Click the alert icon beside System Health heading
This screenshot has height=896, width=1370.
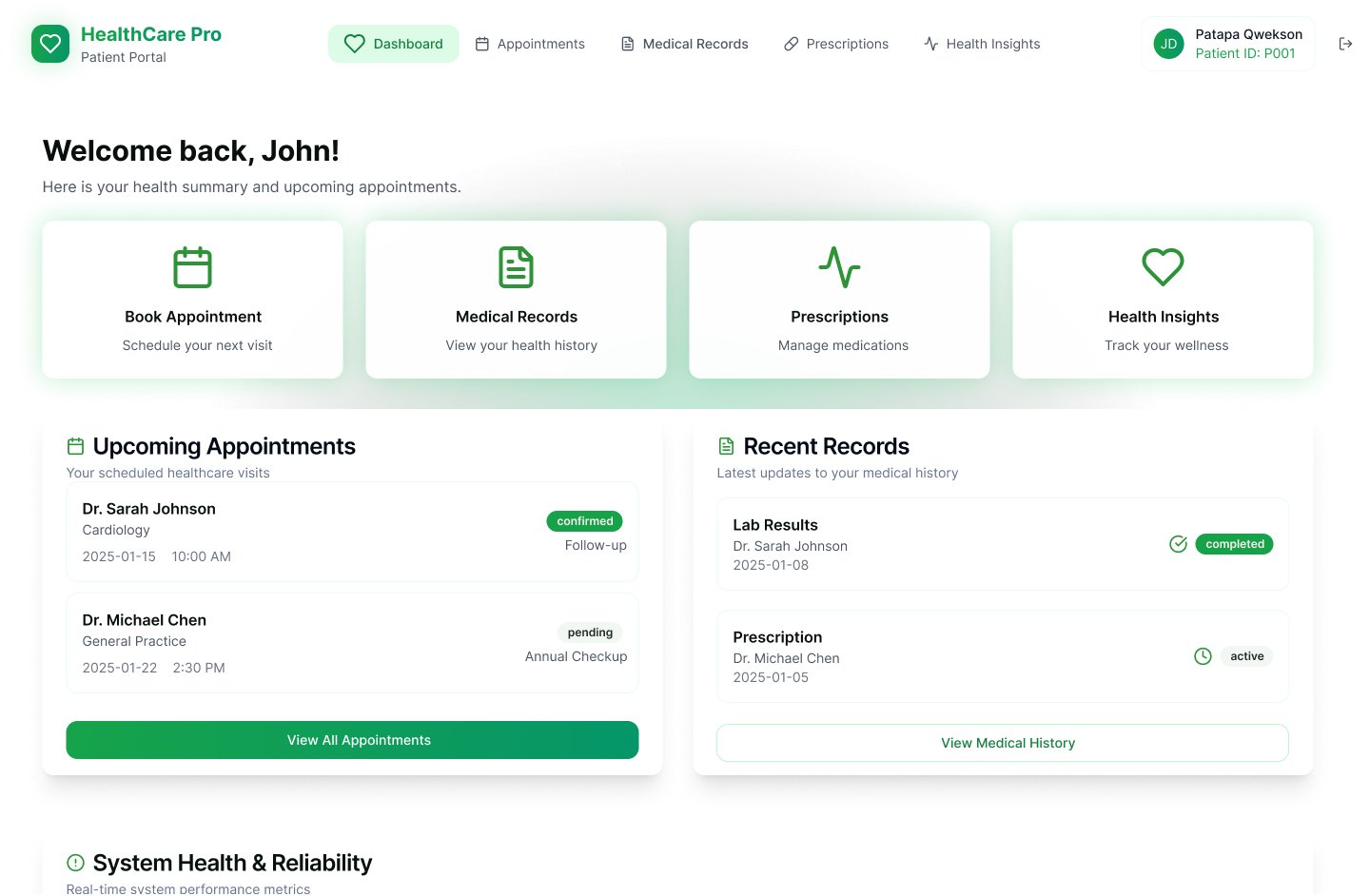tap(75, 863)
